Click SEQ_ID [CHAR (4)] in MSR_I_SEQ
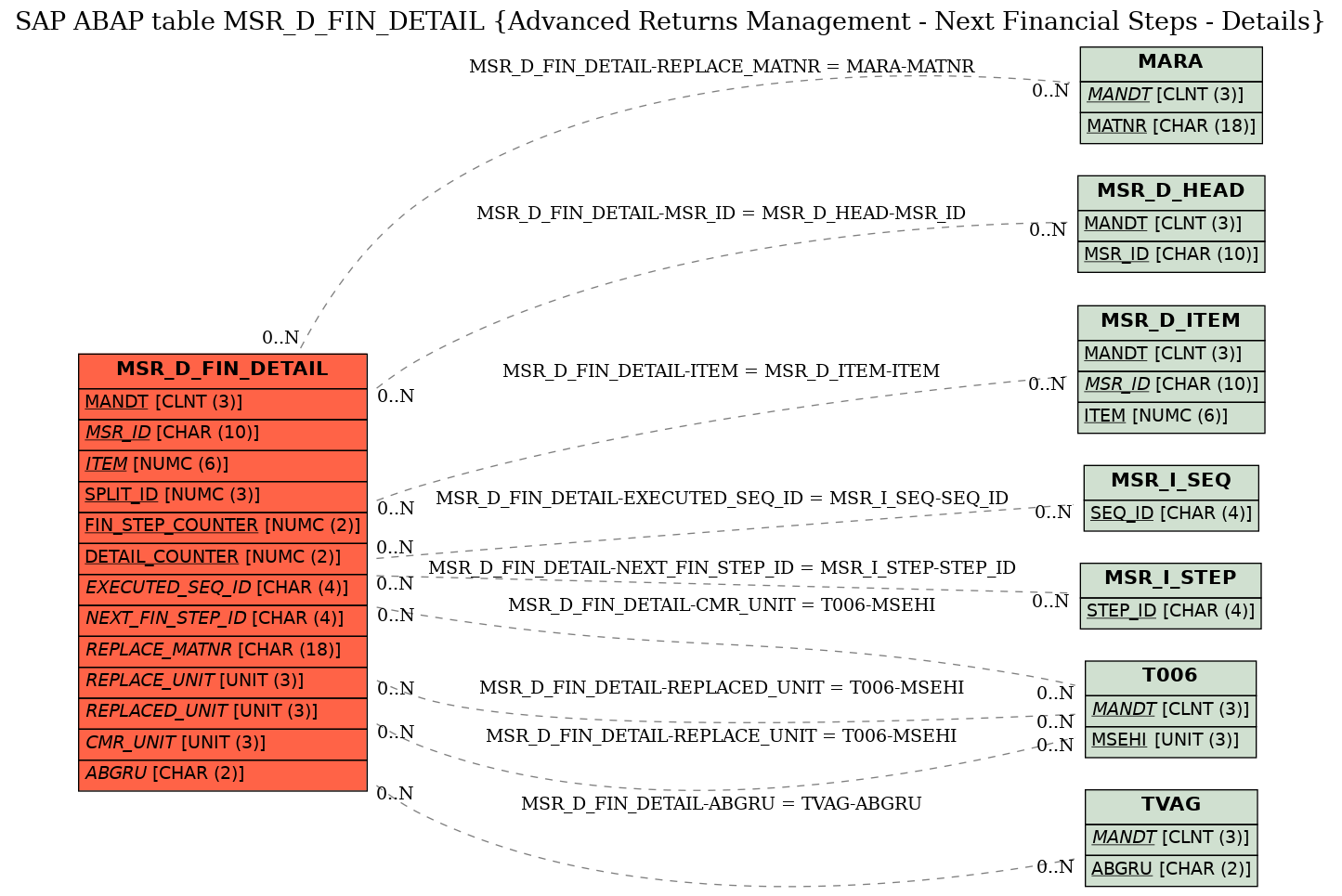This screenshot has width=1342, height=896. pos(1170,514)
